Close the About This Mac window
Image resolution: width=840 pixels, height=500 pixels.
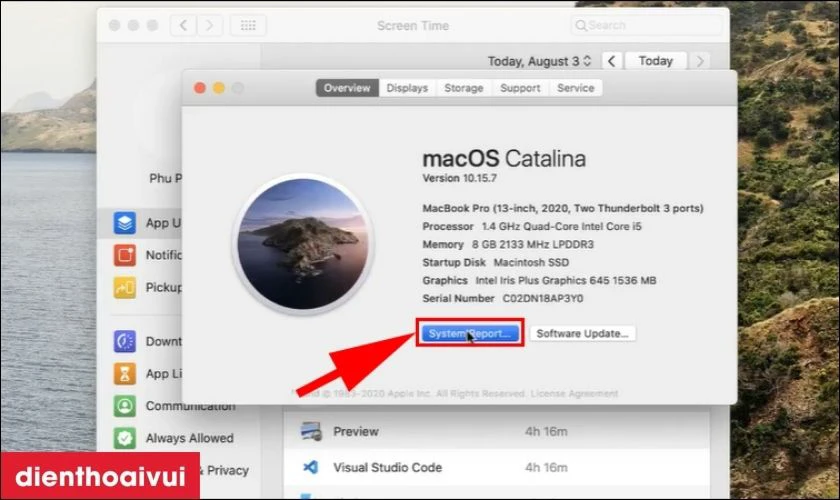[x=200, y=88]
